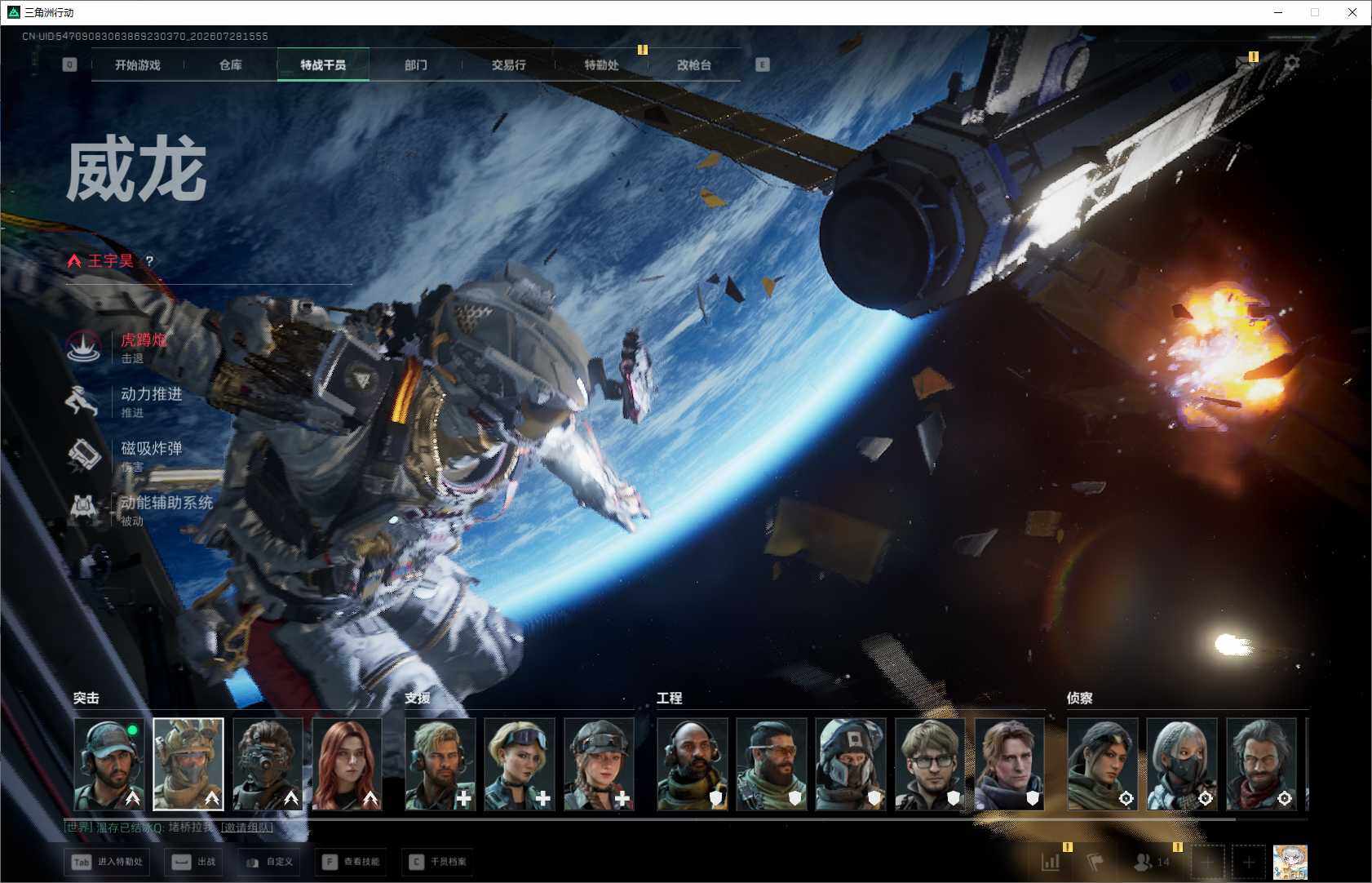
Task: Select the bearded 工程 operator with orange glasses
Action: point(772,765)
